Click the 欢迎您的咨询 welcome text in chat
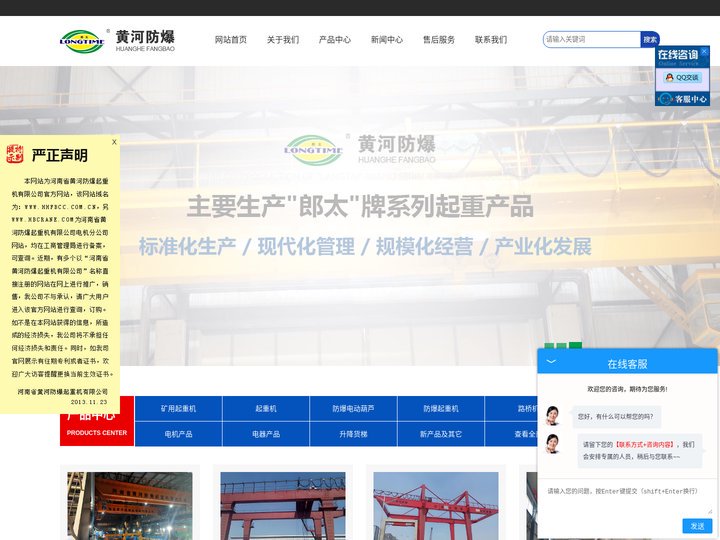Image resolution: width=720 pixels, height=540 pixels. tap(627, 389)
